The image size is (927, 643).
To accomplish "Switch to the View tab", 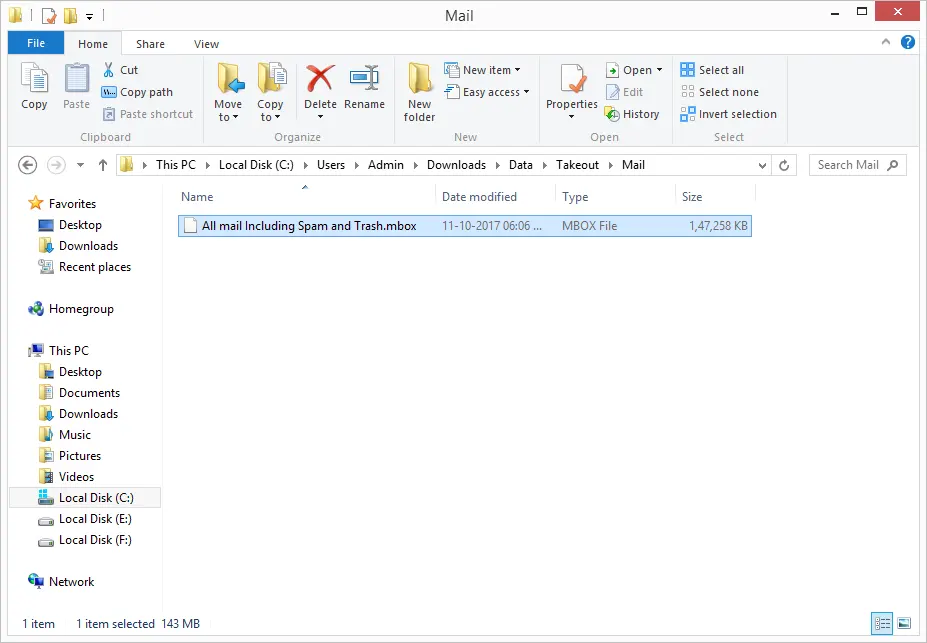I will tap(206, 44).
